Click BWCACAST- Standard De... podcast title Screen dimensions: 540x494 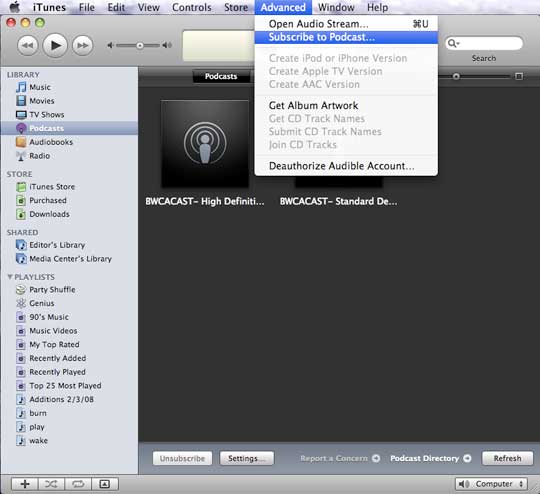[339, 201]
